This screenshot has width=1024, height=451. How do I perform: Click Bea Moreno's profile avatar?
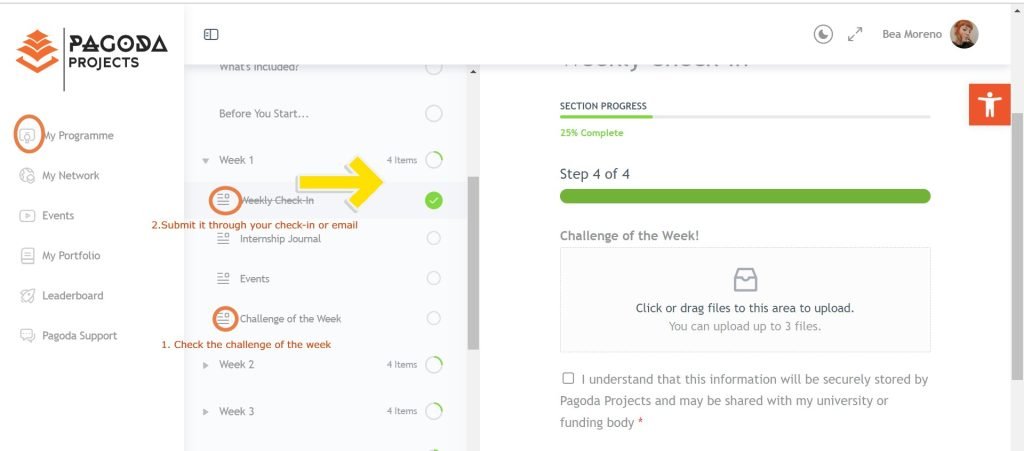(x=964, y=34)
